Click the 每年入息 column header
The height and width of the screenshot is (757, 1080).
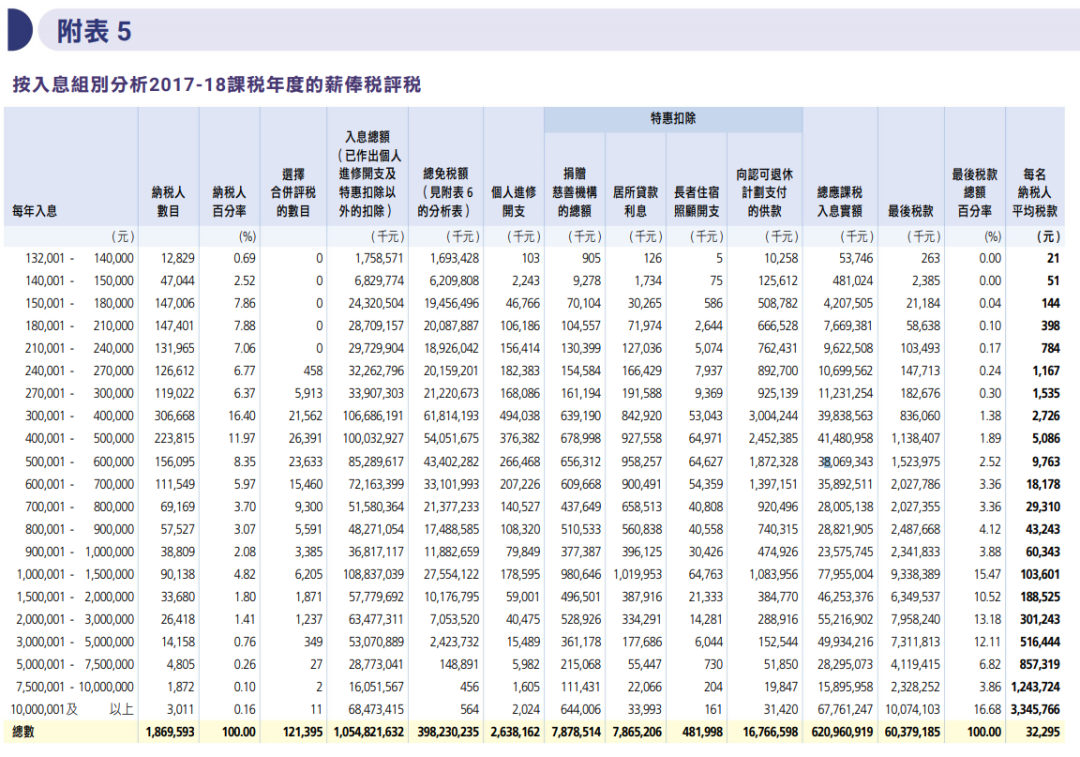tap(35, 212)
